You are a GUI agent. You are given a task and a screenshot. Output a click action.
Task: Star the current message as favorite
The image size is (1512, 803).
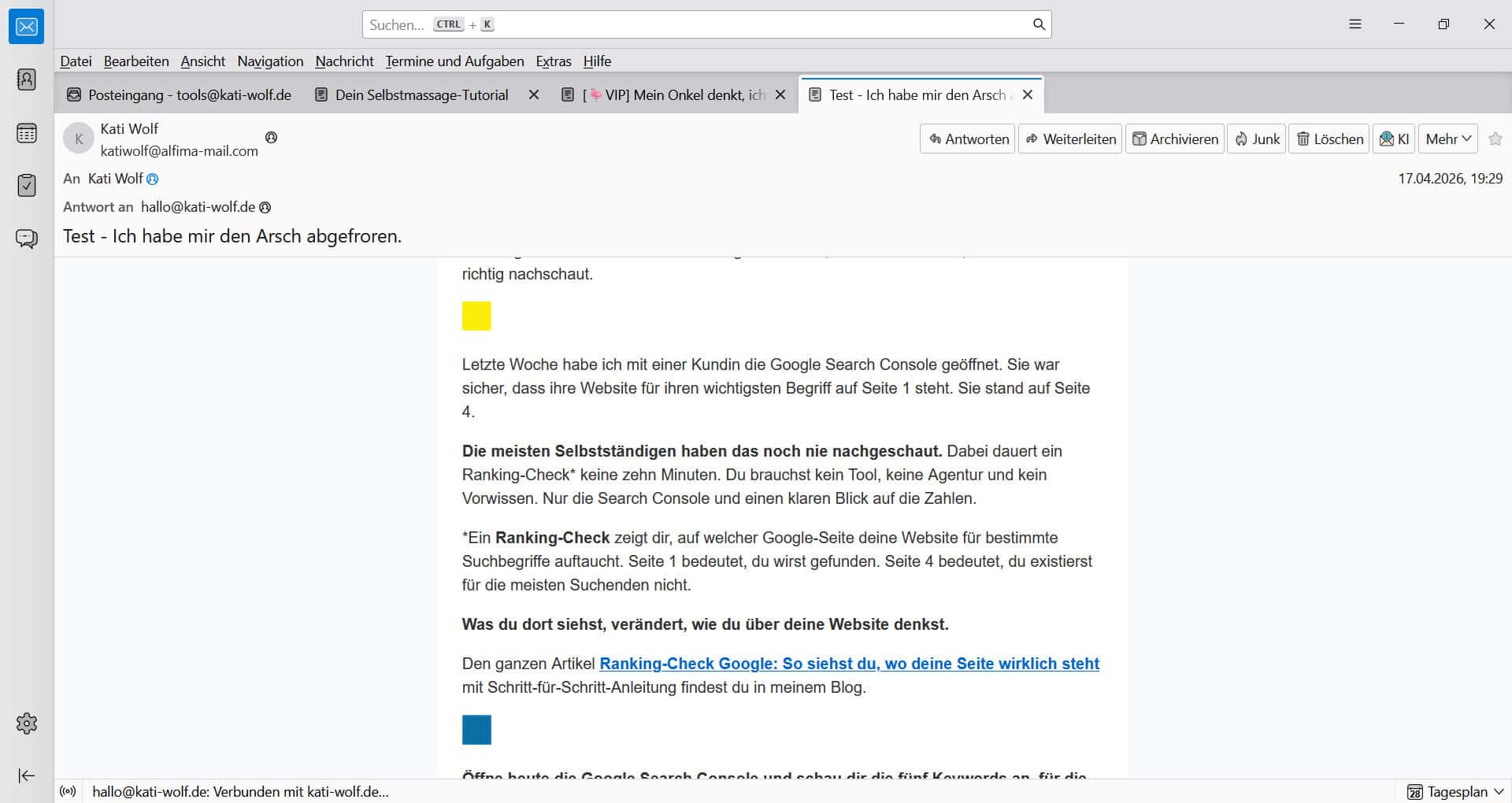(1495, 139)
